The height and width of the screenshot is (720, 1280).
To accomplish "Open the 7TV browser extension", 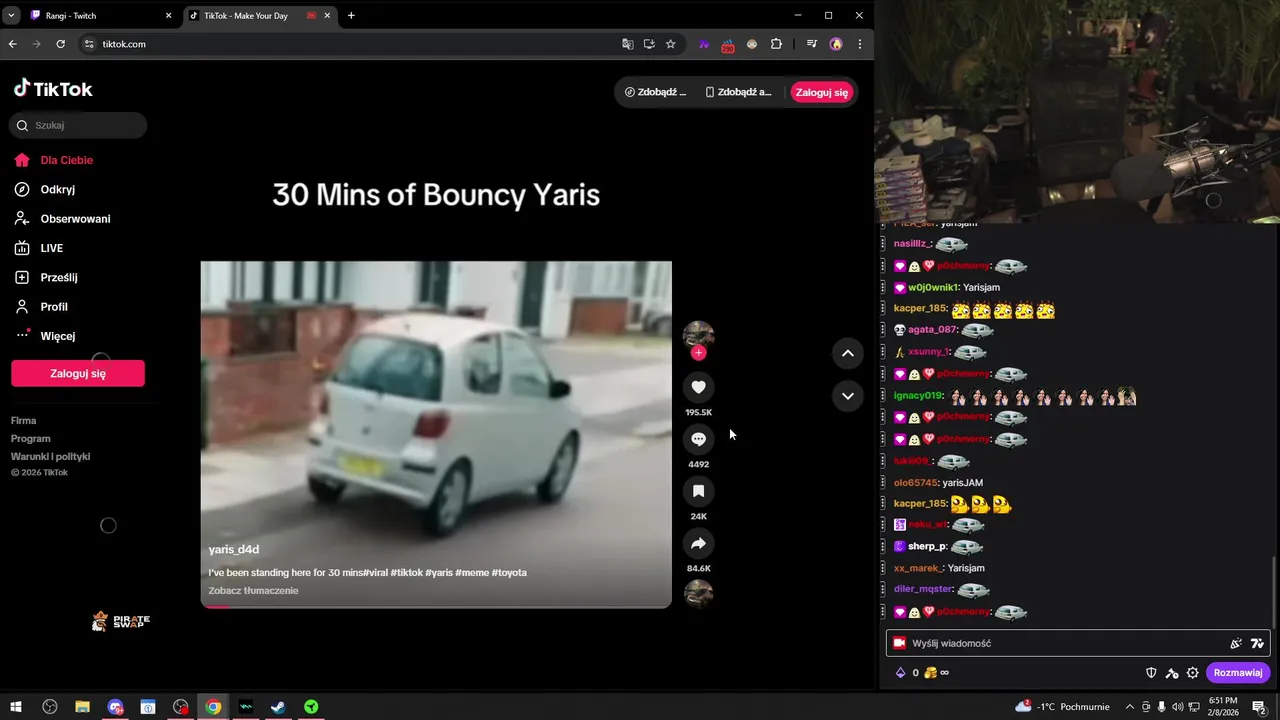I will tap(704, 44).
